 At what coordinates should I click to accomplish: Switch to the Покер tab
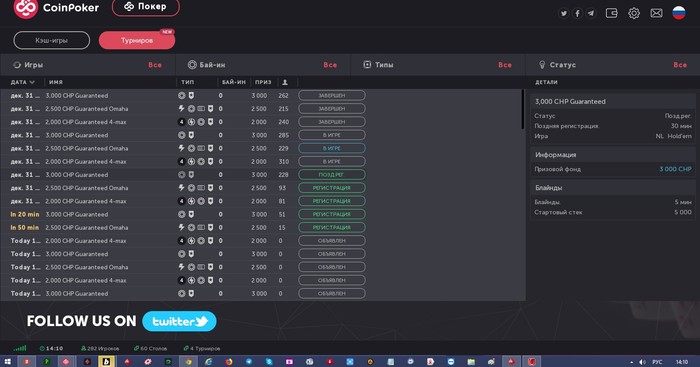click(146, 7)
